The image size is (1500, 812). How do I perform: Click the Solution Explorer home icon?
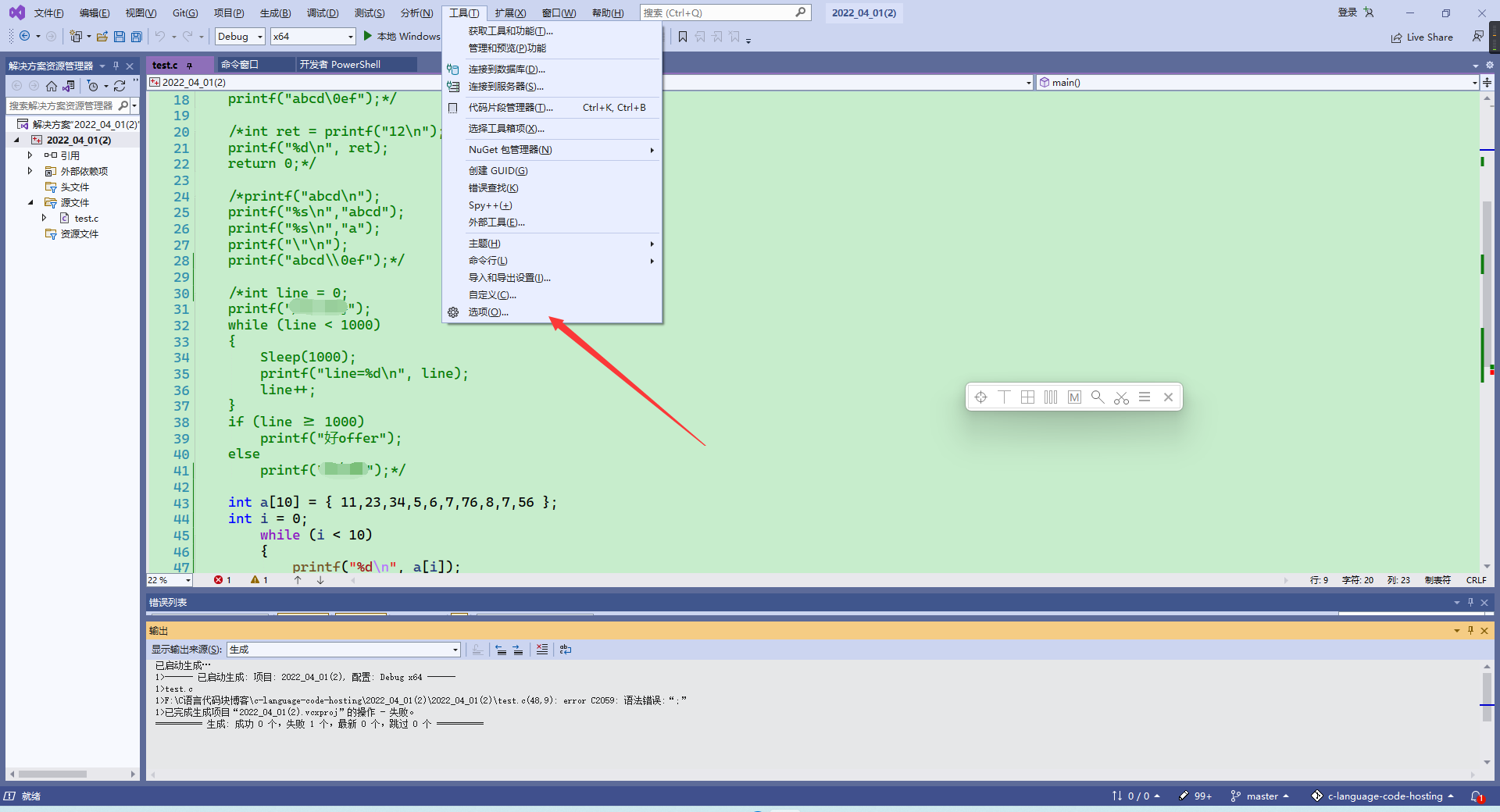click(52, 86)
